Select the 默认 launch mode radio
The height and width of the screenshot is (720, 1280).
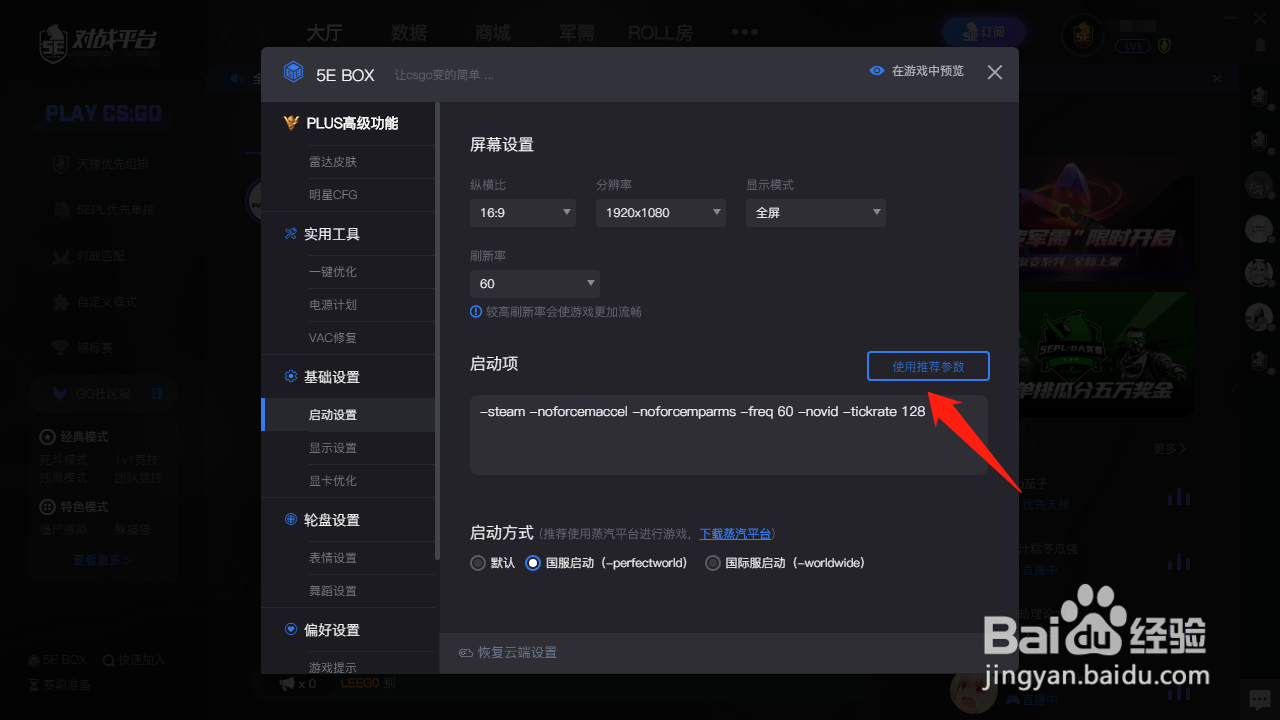click(477, 563)
